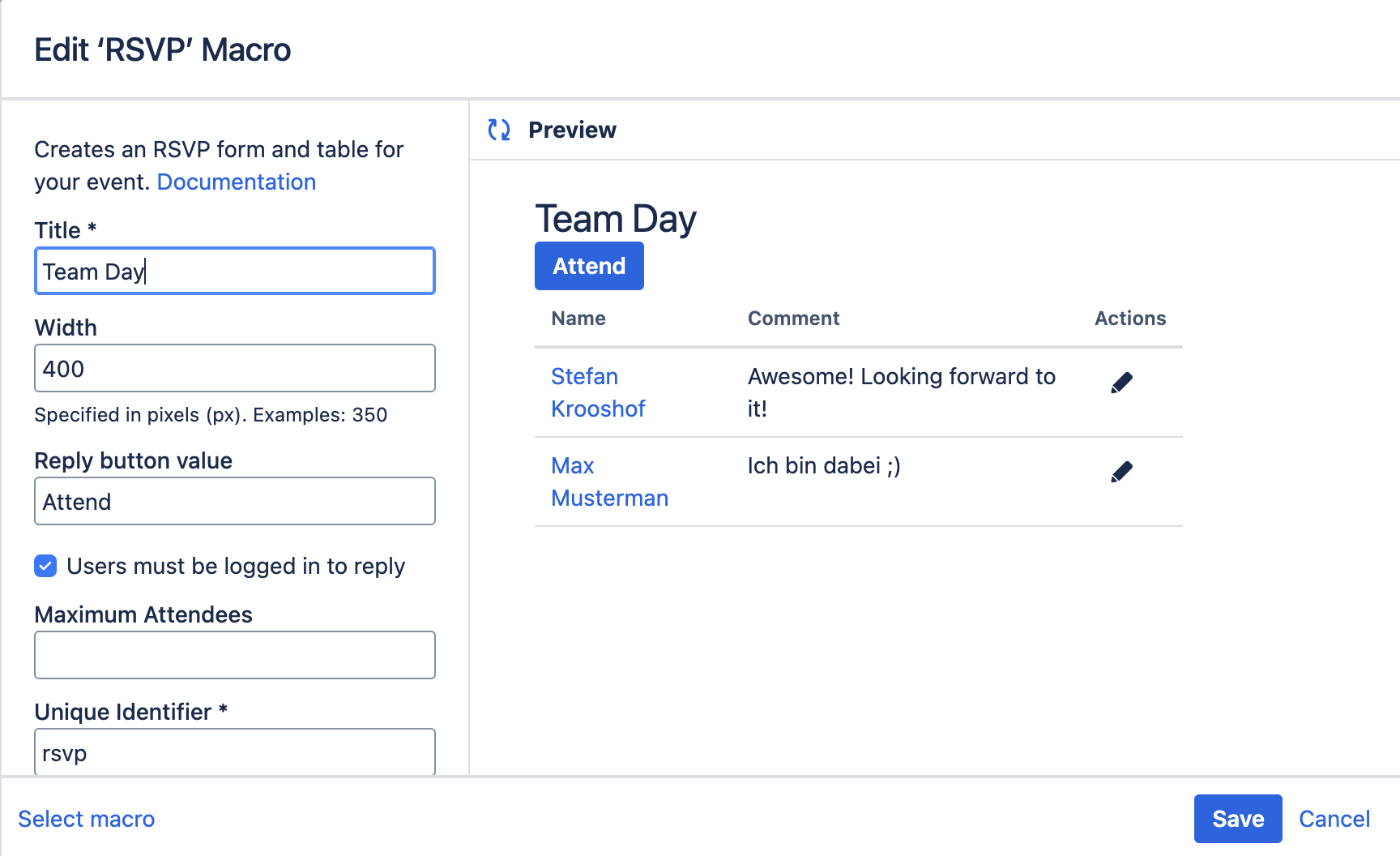Cancel editing the macro

click(x=1334, y=819)
